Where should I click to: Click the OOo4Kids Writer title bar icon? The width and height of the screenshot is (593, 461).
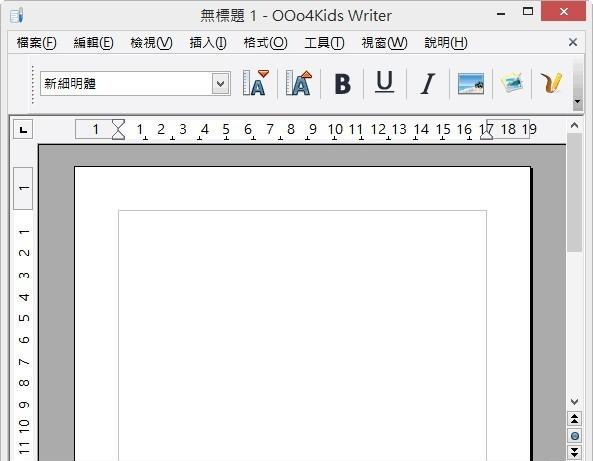coord(17,16)
